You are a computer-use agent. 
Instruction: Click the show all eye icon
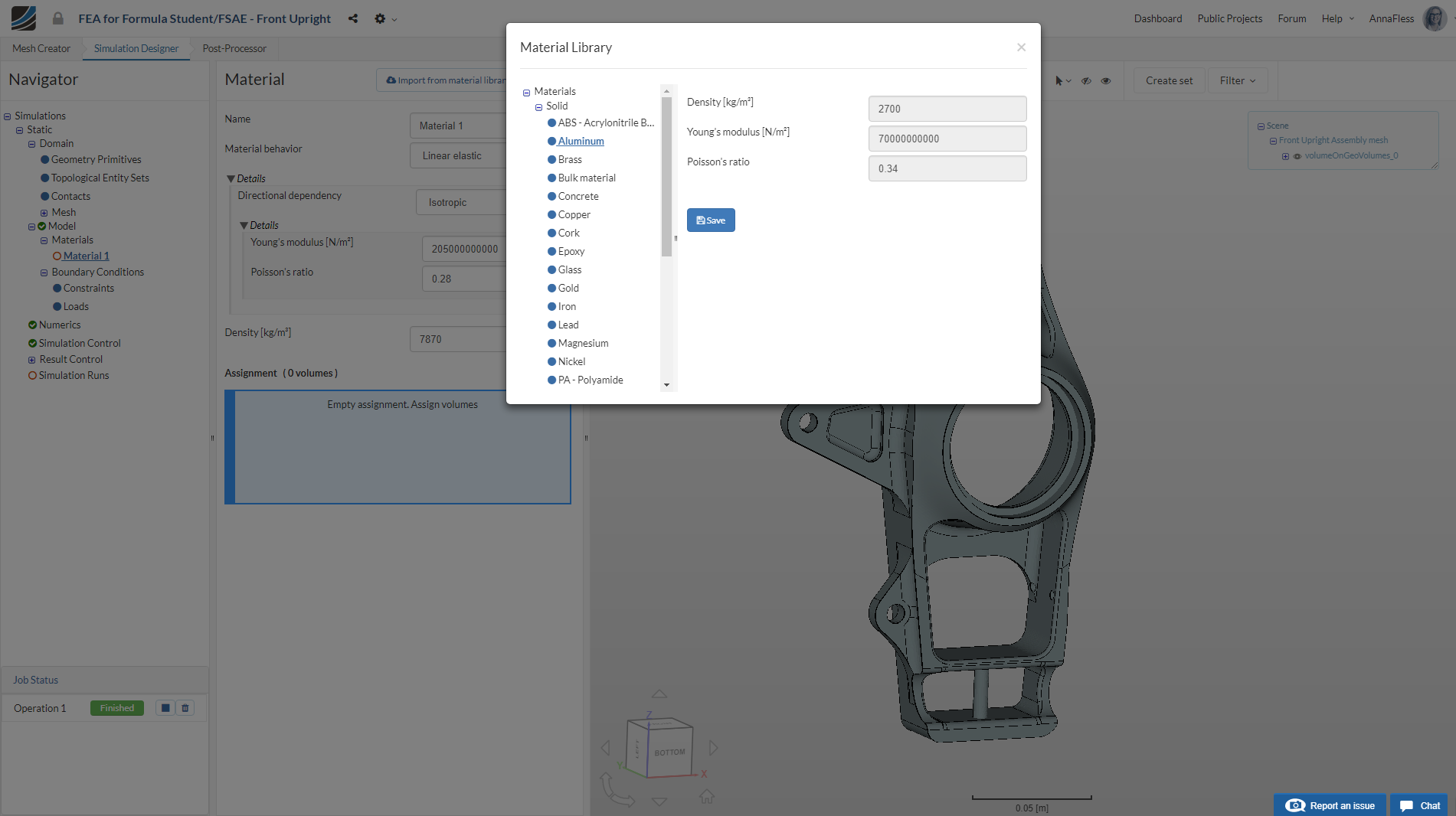[1106, 80]
